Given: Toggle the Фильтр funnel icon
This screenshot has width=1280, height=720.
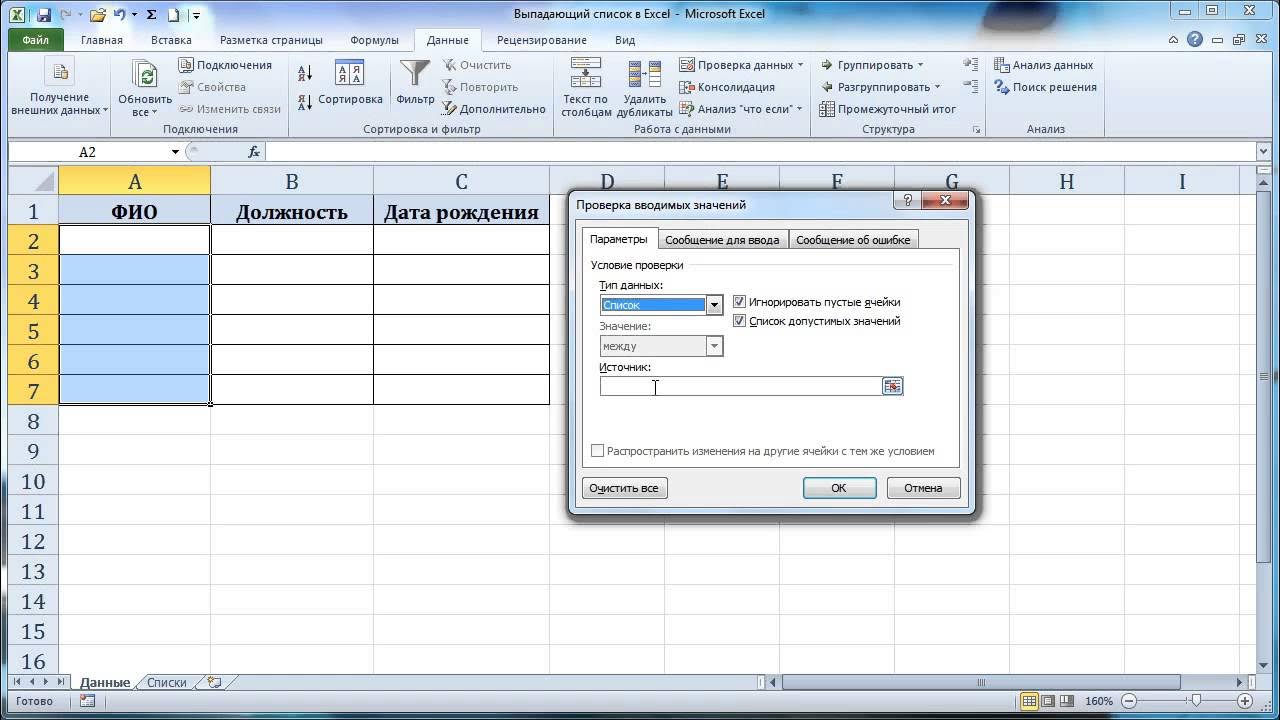Looking at the screenshot, I should pyautogui.click(x=415, y=74).
